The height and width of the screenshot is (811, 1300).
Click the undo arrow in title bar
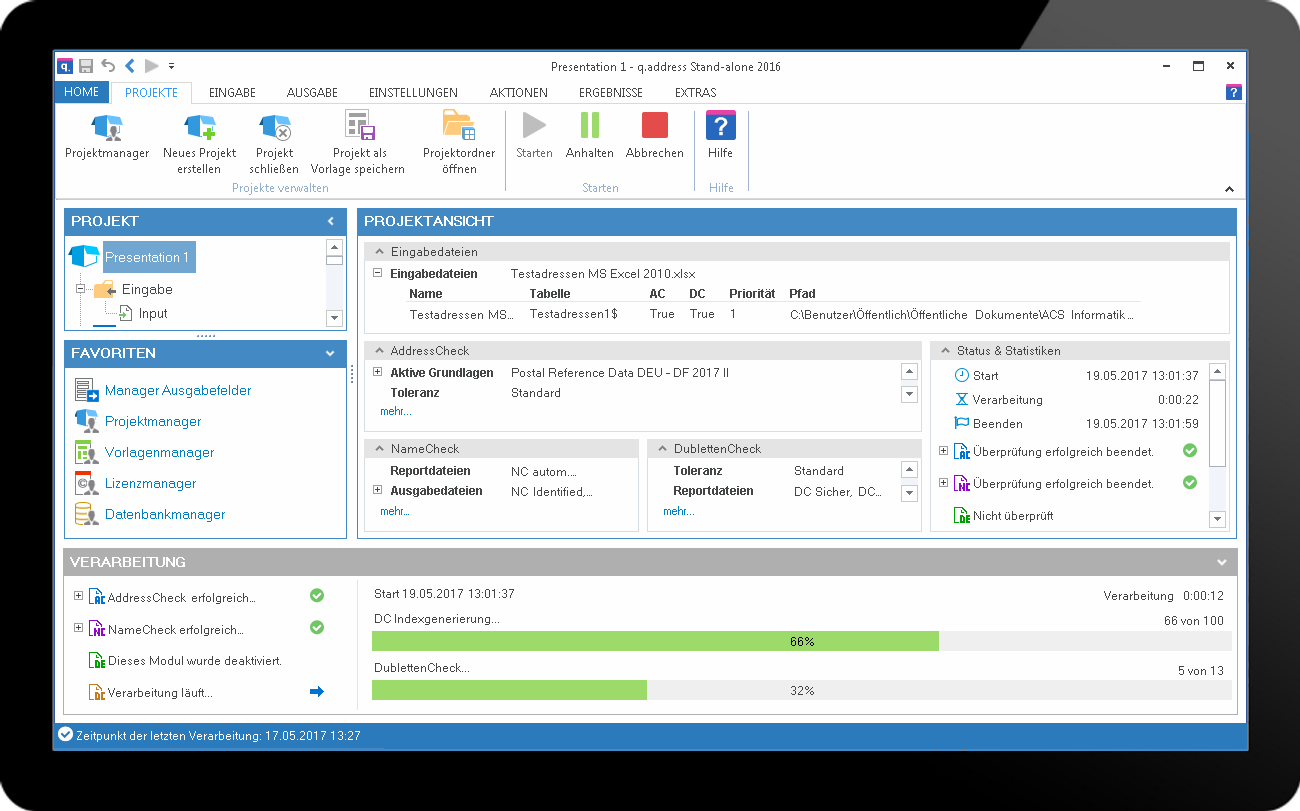108,66
